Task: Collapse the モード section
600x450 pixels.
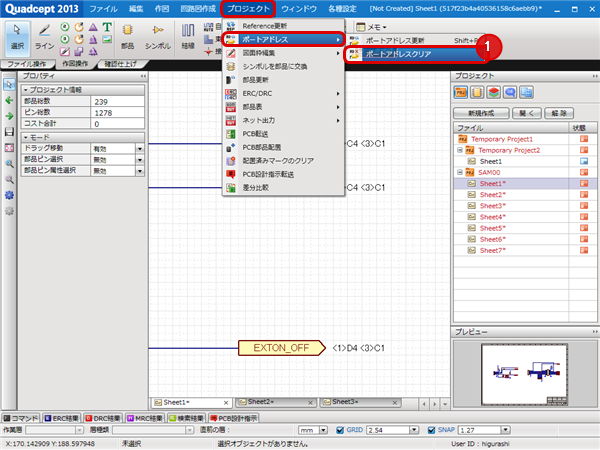Action: [26, 137]
